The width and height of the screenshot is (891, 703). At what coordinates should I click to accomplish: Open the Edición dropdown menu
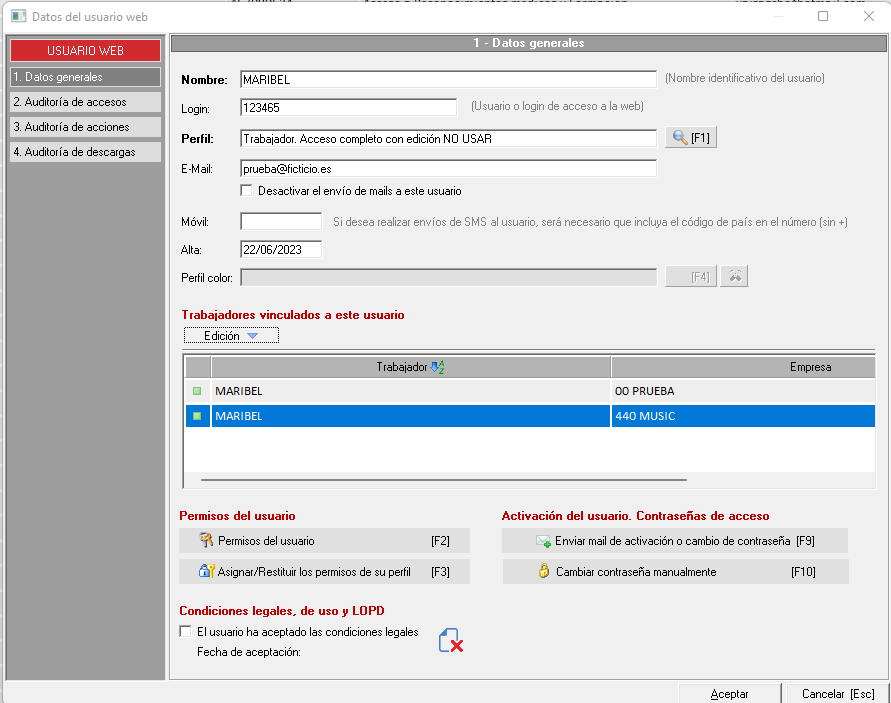(x=231, y=336)
